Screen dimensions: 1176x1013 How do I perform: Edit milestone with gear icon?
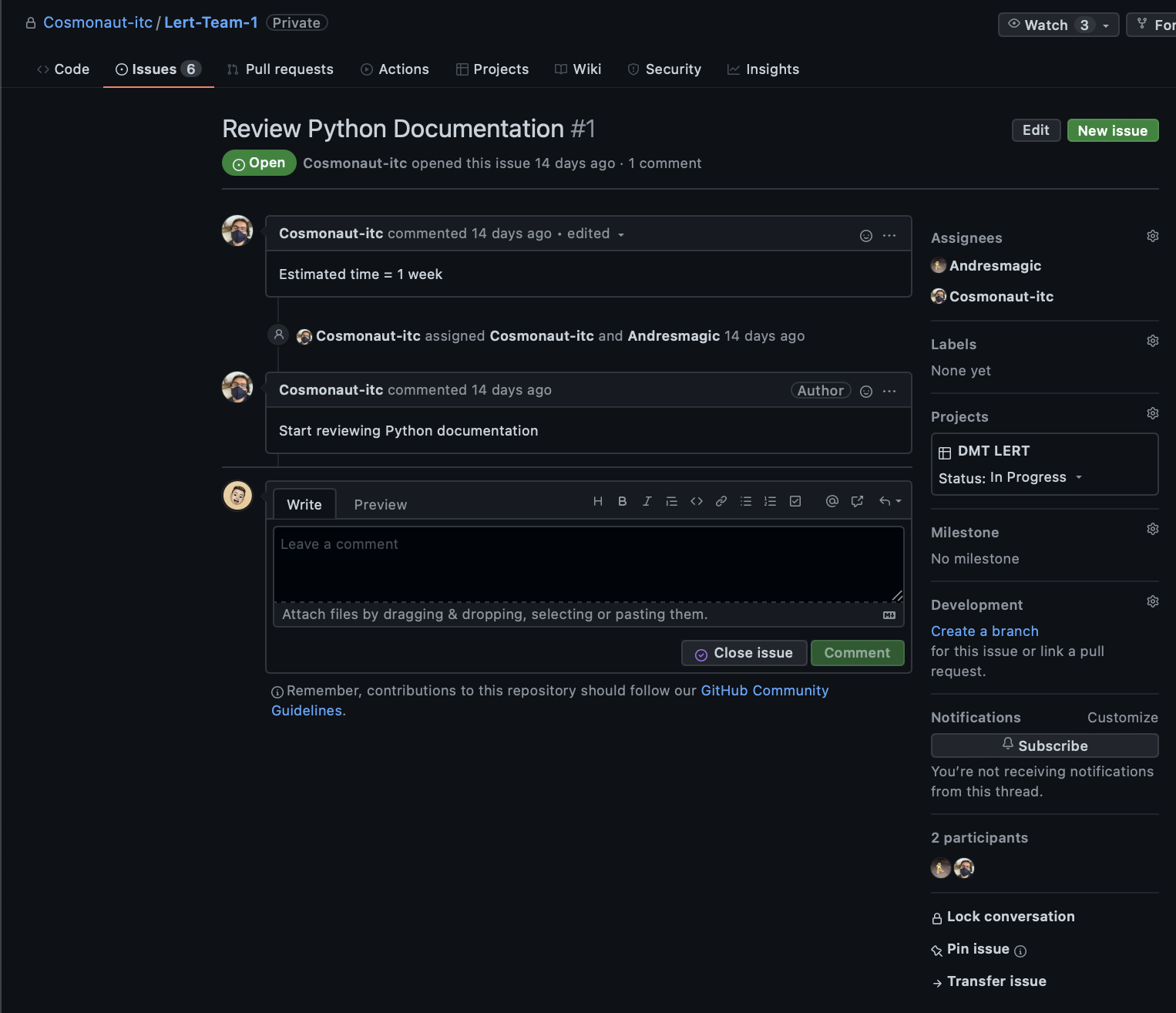point(1153,529)
